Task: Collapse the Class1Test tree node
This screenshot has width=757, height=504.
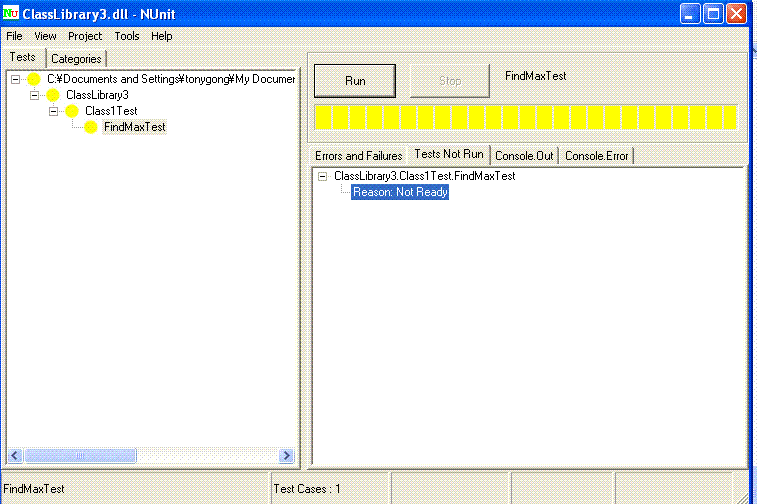Action: [x=54, y=111]
